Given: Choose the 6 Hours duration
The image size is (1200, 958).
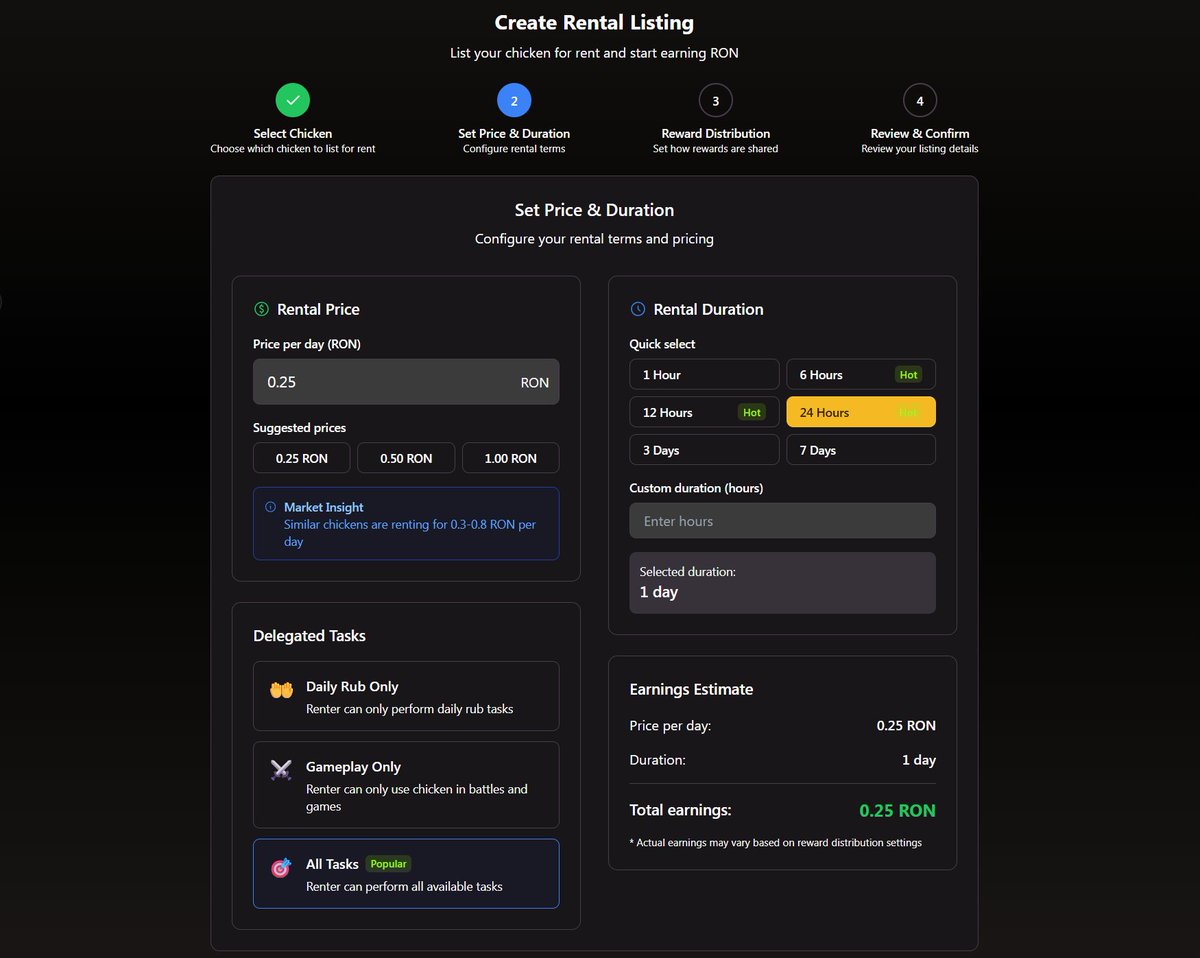Looking at the screenshot, I should pos(861,374).
